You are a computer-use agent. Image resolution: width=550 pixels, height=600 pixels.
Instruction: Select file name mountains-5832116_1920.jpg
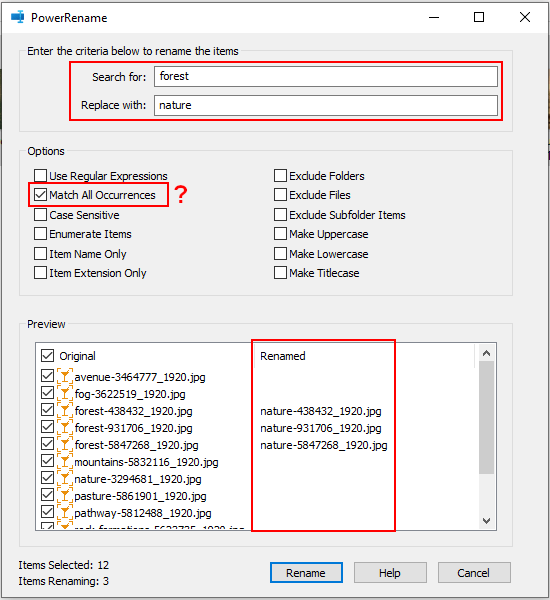[x=146, y=462]
